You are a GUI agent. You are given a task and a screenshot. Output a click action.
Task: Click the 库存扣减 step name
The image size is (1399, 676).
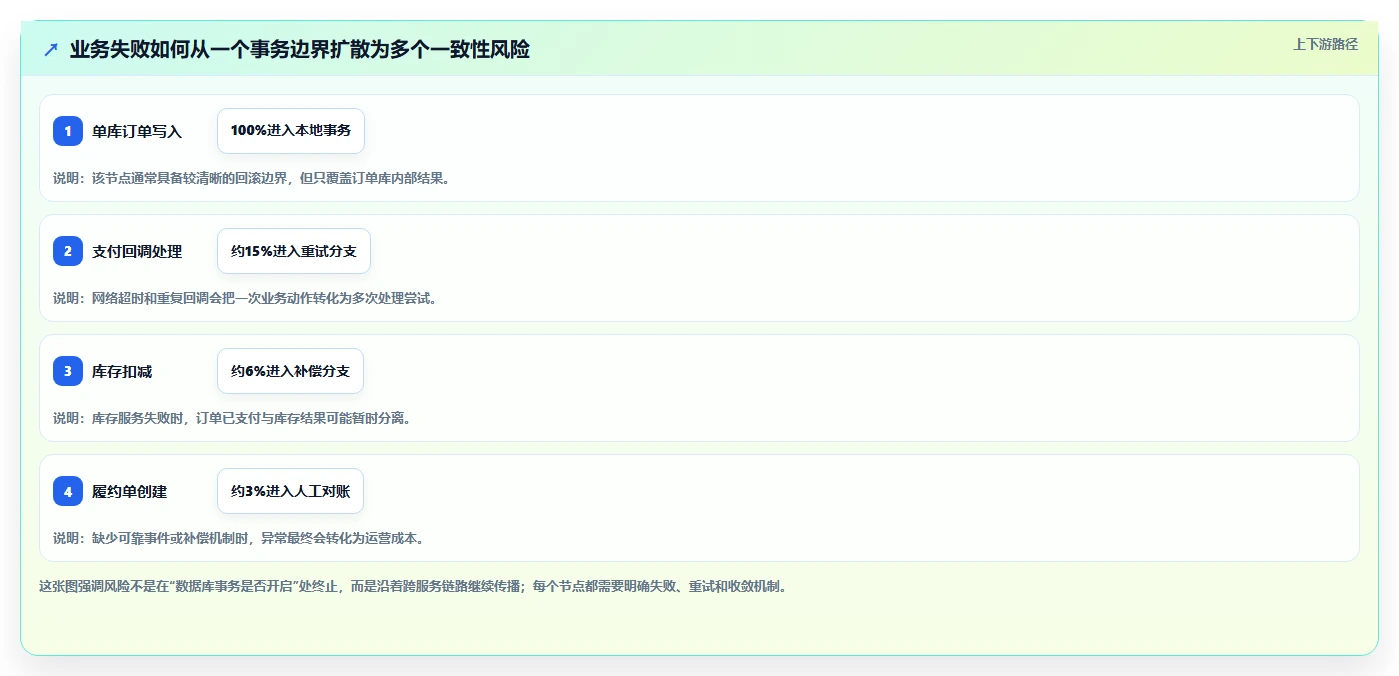pos(122,371)
